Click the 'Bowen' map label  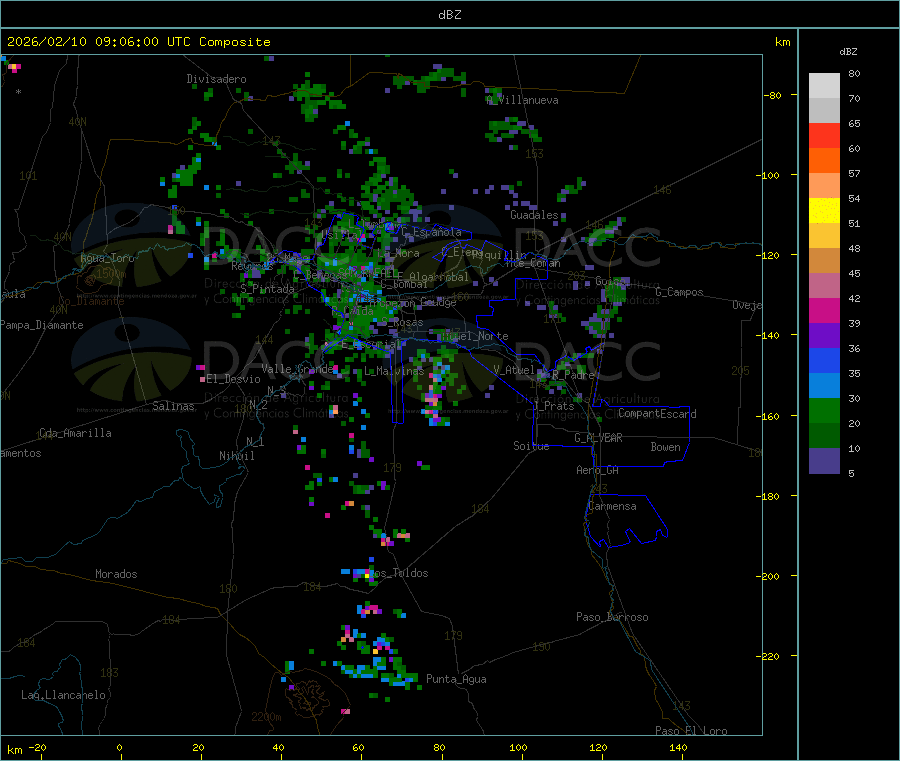[666, 448]
